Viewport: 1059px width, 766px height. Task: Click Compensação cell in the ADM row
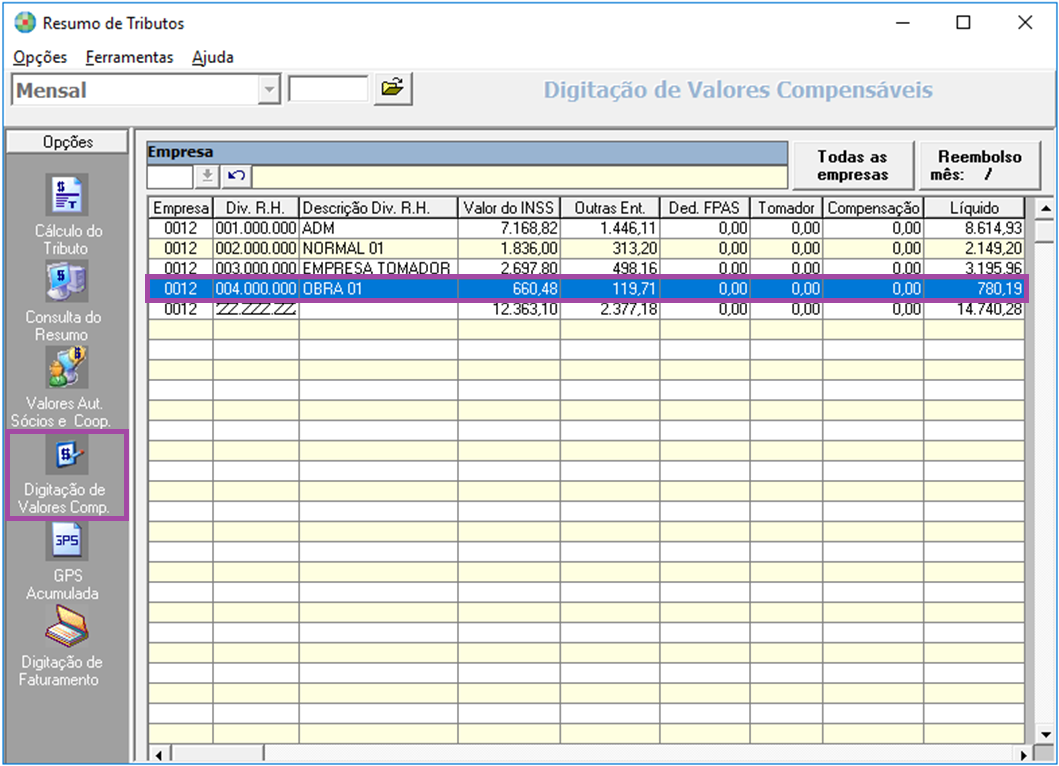coord(873,228)
